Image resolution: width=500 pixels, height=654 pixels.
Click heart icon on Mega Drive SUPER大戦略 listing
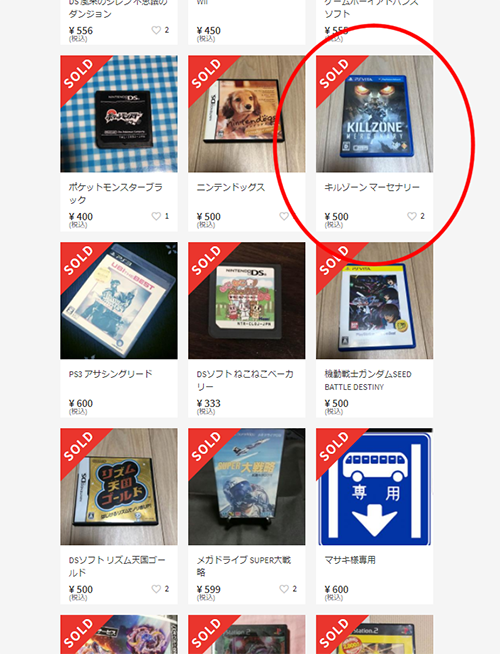(x=284, y=589)
